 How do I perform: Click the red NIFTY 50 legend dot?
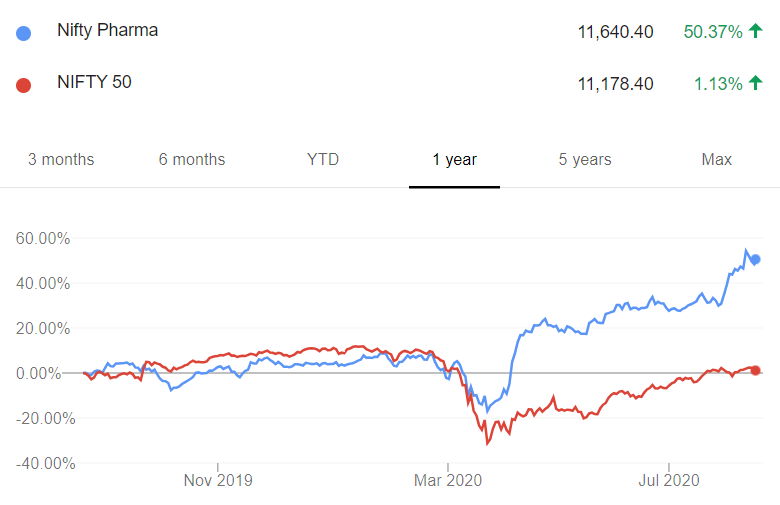(23, 86)
